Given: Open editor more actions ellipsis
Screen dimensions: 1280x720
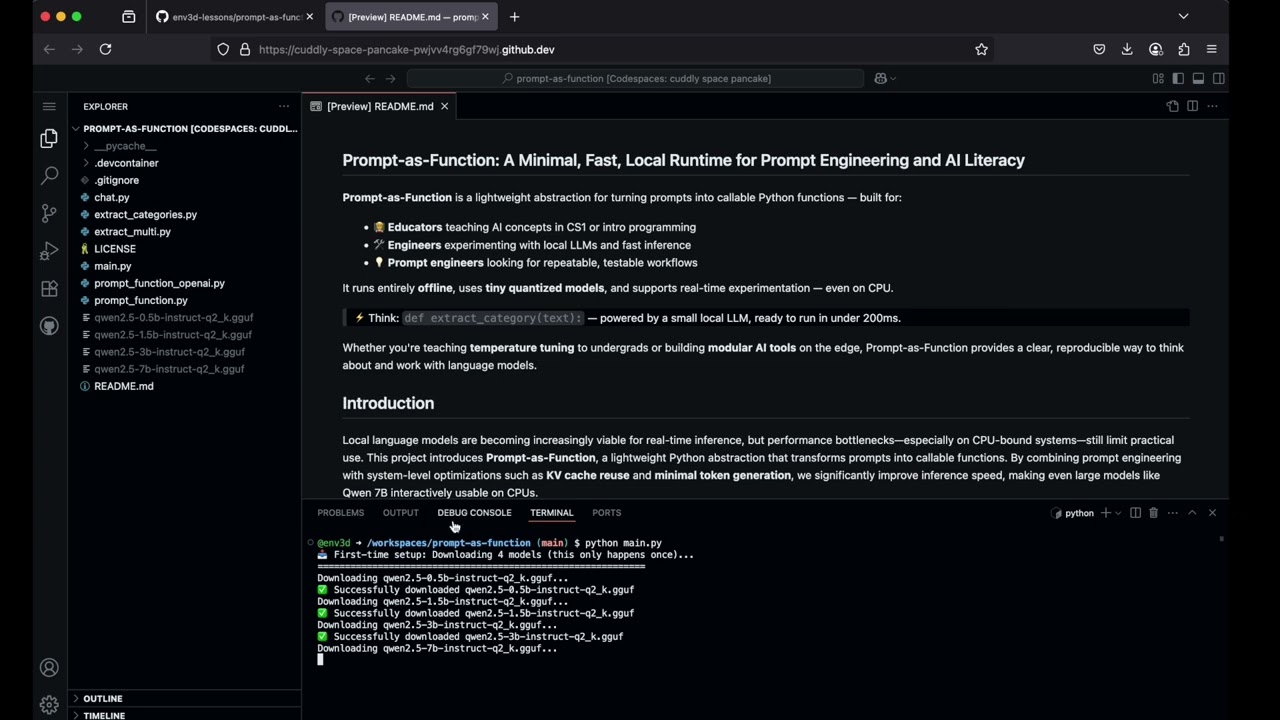Looking at the screenshot, I should click(x=1212, y=106).
